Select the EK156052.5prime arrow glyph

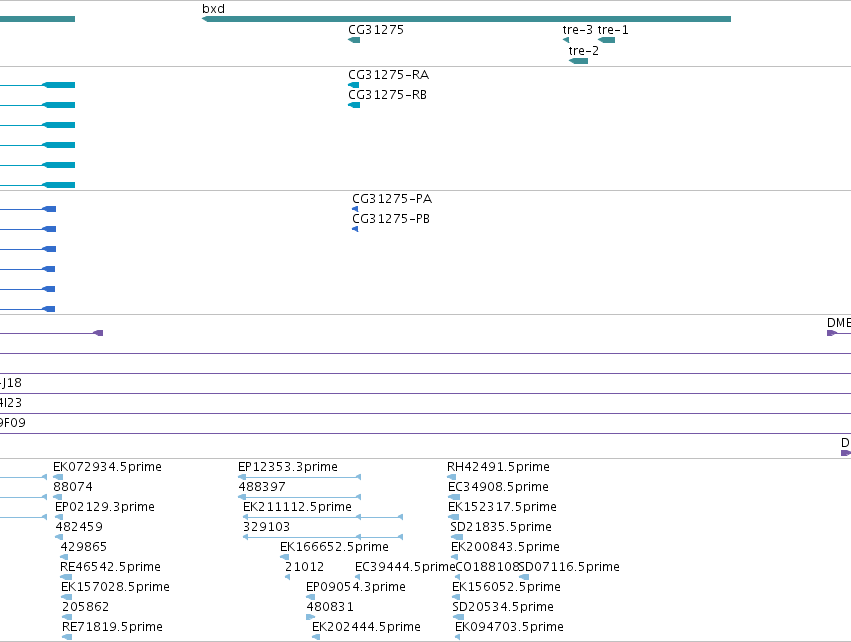pyautogui.click(x=456, y=597)
